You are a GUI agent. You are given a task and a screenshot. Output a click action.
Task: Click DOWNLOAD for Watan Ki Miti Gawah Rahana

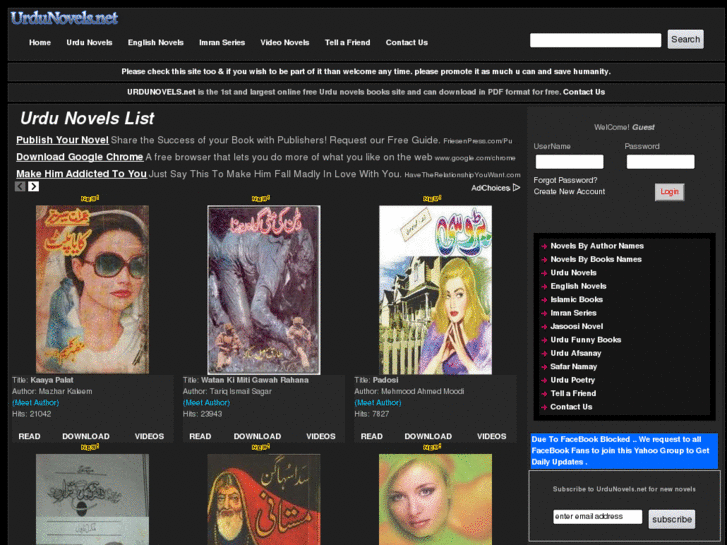coord(257,436)
